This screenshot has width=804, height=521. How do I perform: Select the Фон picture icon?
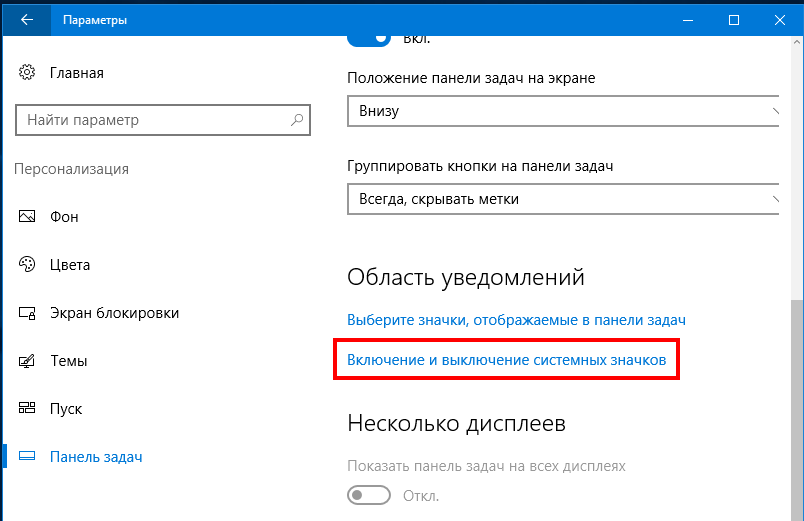pos(27,216)
